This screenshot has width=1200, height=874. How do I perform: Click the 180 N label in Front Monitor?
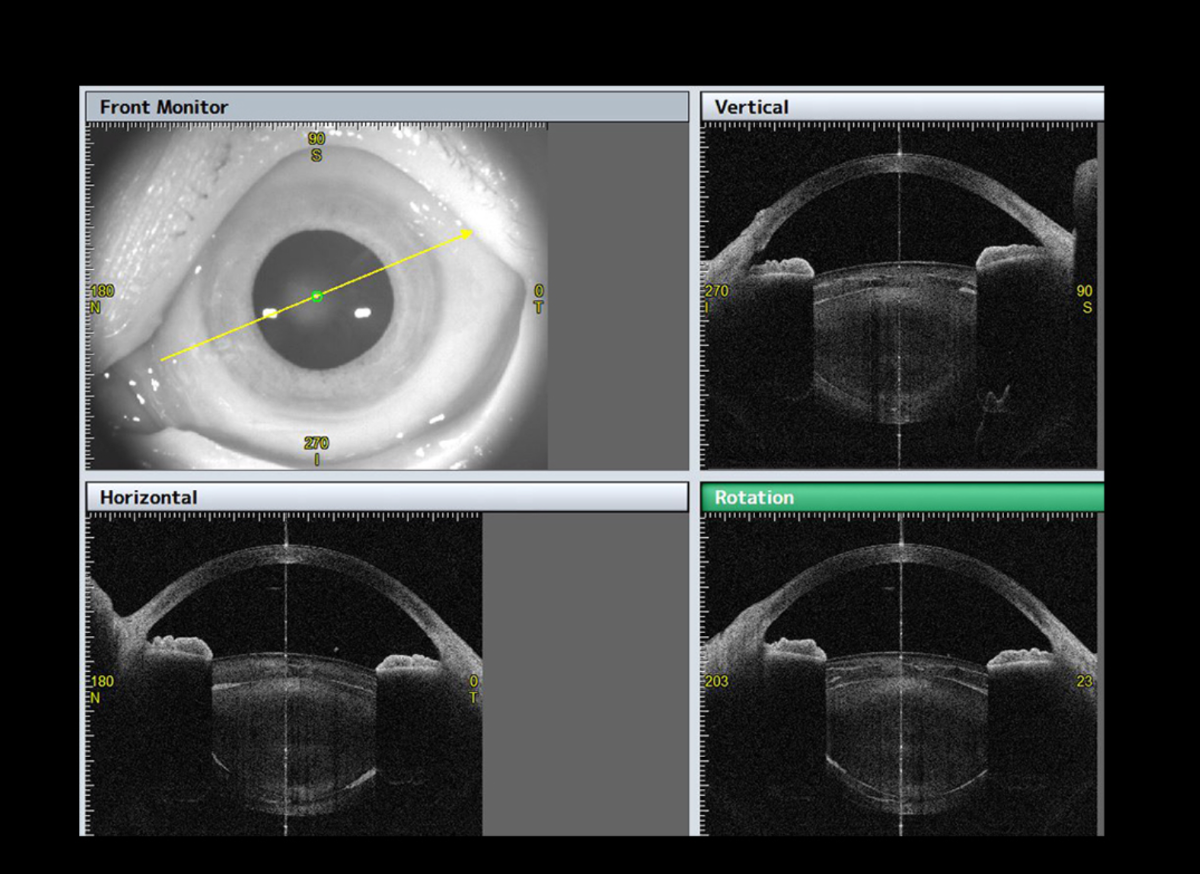point(101,298)
